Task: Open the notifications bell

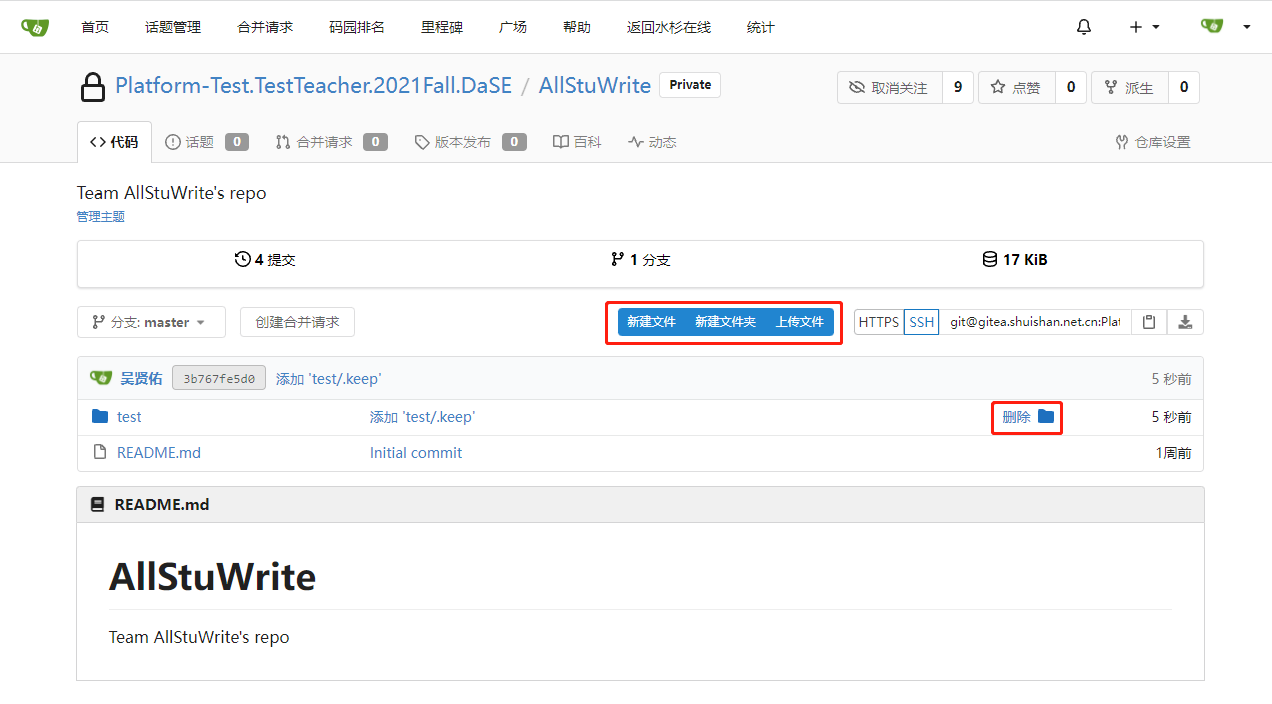Action: (x=1084, y=27)
